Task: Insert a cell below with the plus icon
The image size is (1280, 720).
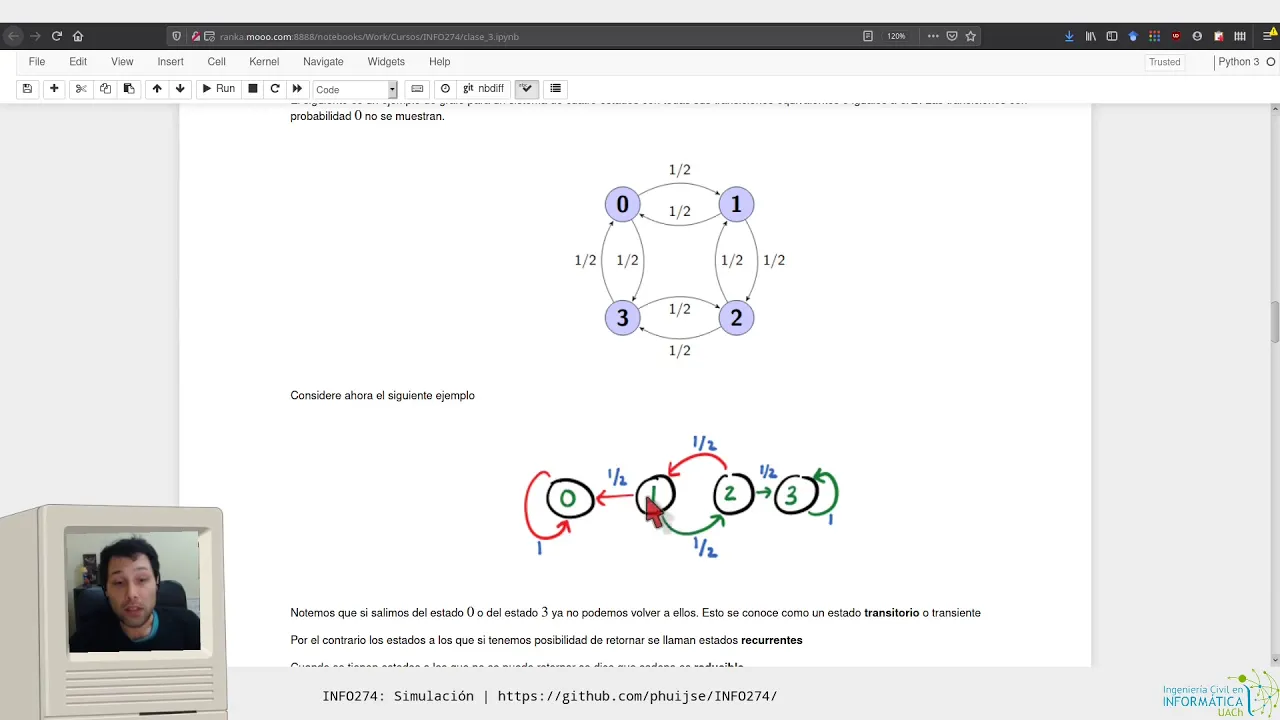Action: [x=54, y=89]
